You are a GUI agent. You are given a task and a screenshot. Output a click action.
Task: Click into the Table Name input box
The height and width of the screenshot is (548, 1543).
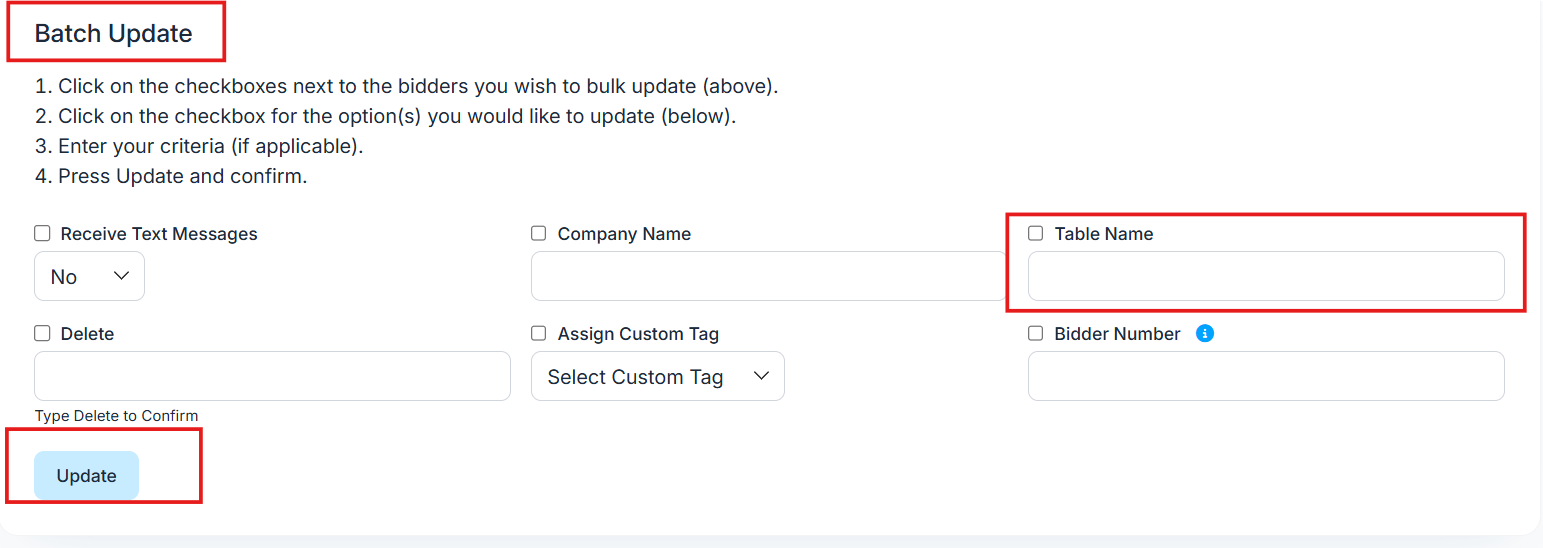1265,276
